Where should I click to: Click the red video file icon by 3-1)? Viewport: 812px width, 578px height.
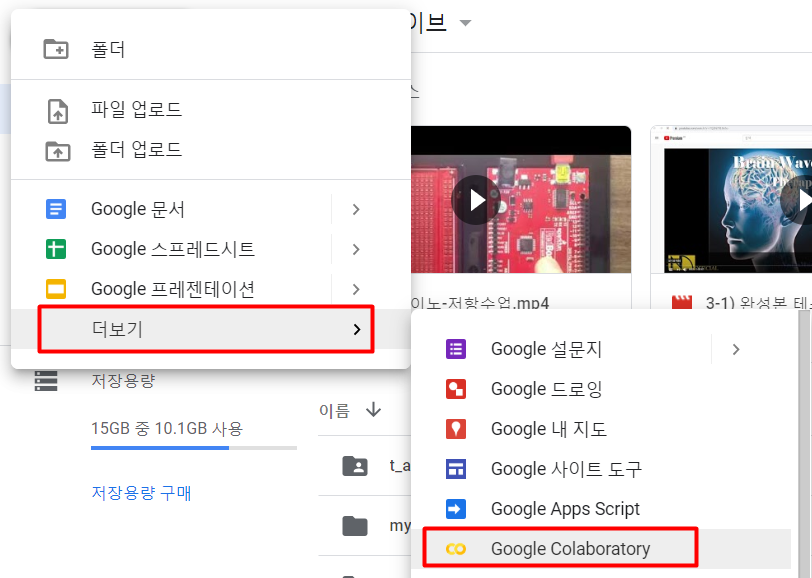(x=682, y=302)
